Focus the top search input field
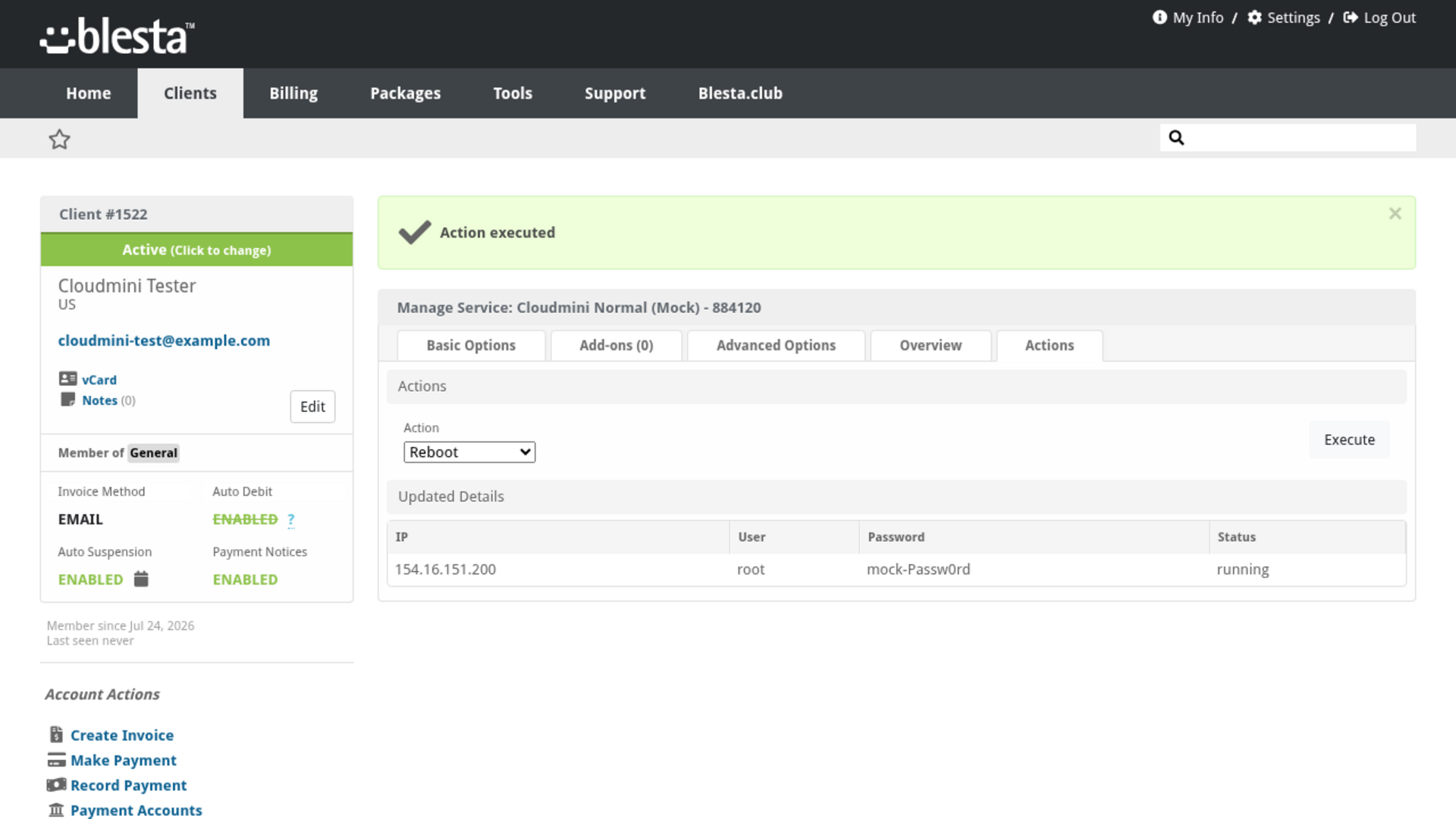 [x=1288, y=137]
